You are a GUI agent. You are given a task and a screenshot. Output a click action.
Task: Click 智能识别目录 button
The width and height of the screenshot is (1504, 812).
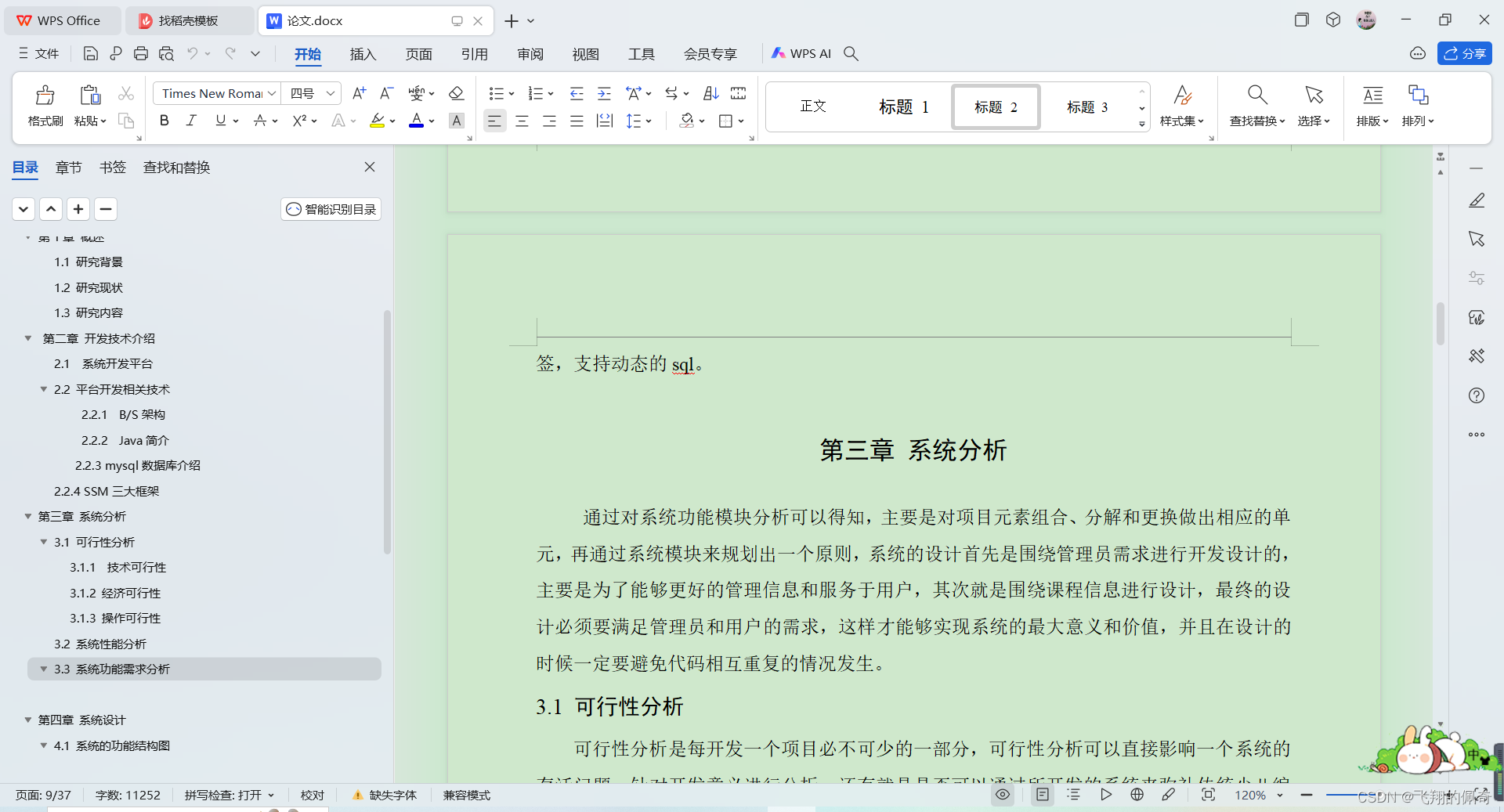pyautogui.click(x=331, y=209)
